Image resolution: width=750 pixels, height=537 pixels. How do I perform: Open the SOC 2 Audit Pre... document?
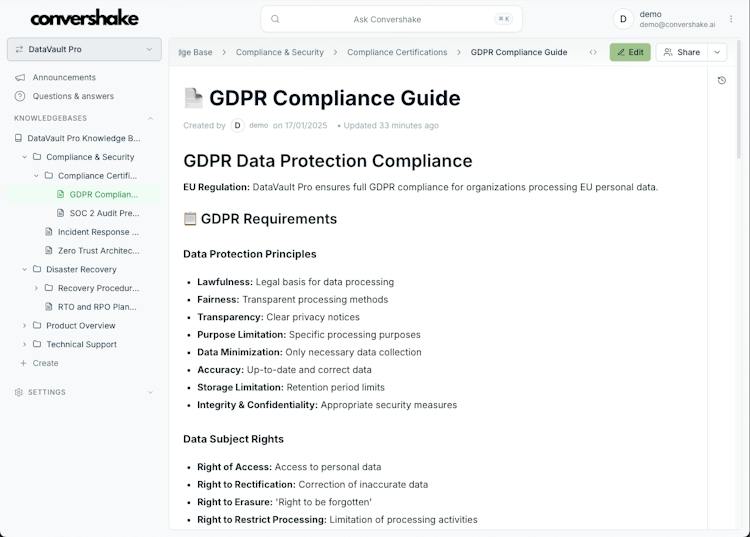[104, 213]
